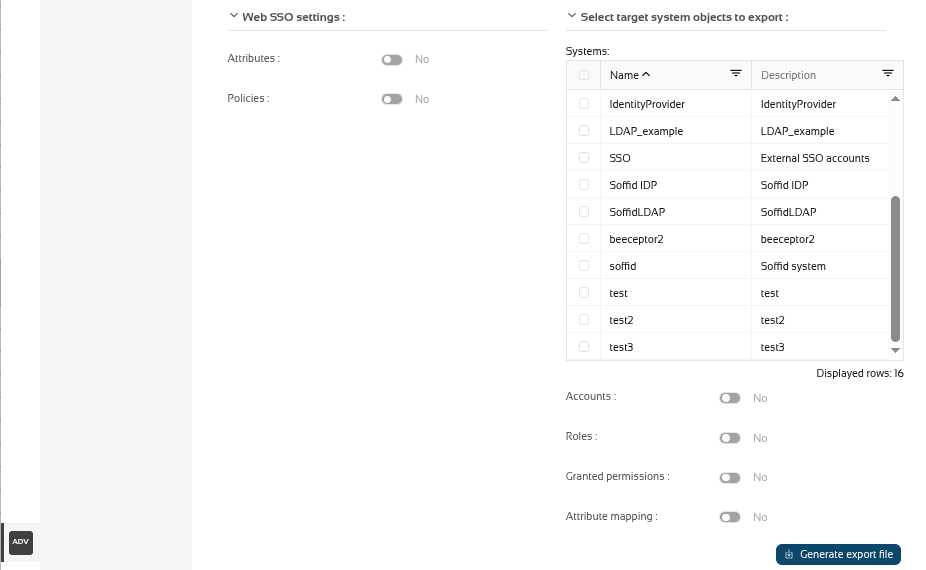The height and width of the screenshot is (570, 926).
Task: Click the ADV mode badge icon
Action: pos(21,542)
